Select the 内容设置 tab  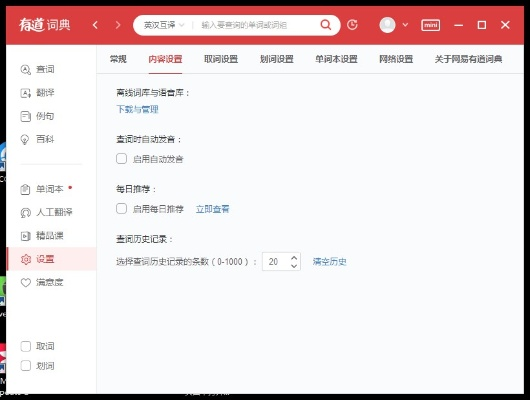click(x=165, y=59)
